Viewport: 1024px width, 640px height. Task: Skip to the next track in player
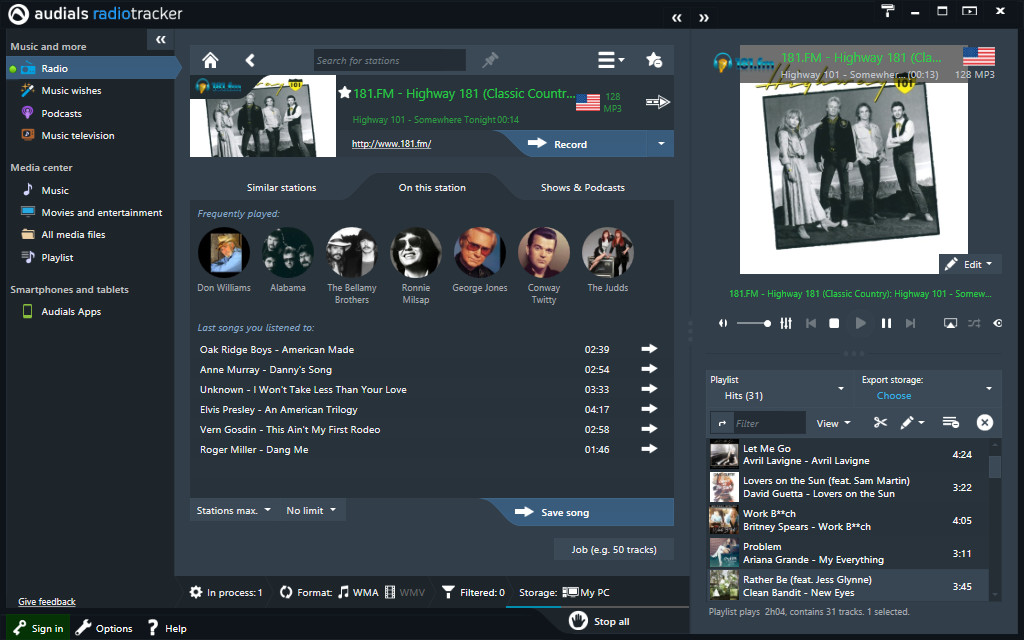pos(910,323)
